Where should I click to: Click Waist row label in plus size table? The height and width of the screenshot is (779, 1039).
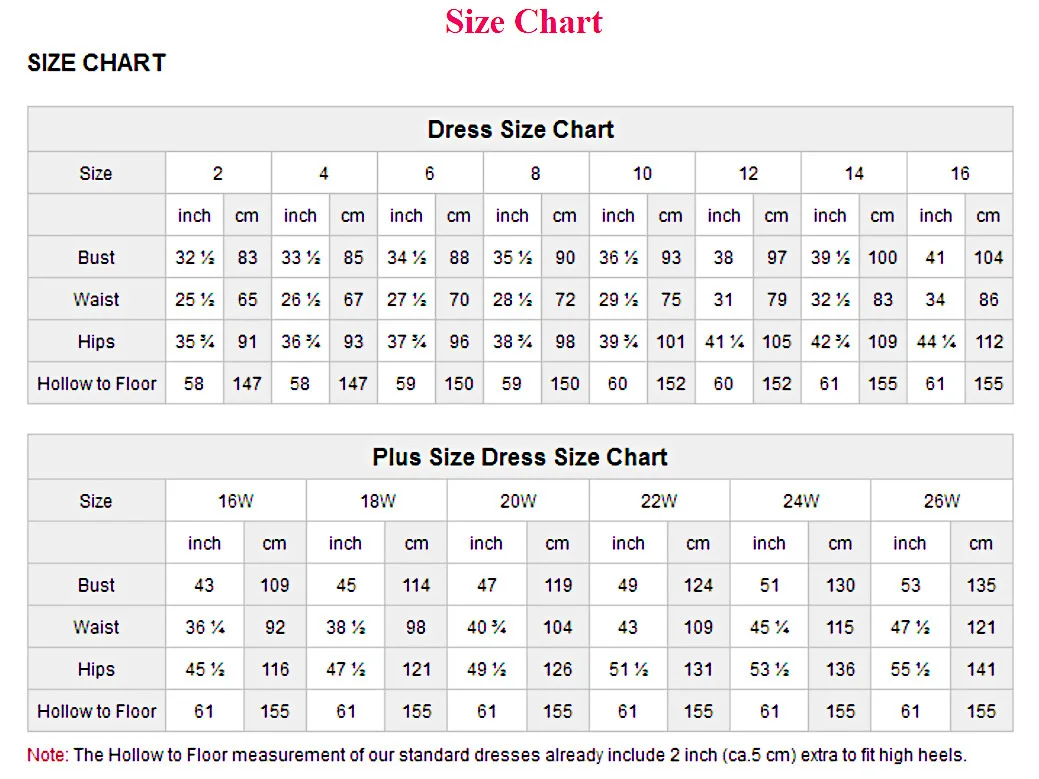click(96, 628)
